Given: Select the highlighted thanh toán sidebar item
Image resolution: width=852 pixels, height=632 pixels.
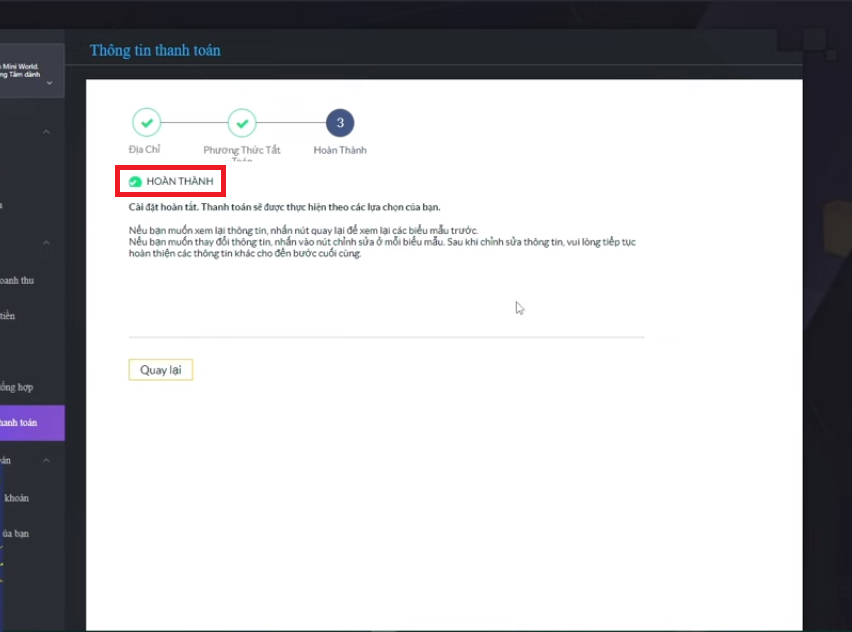Looking at the screenshot, I should [20, 423].
